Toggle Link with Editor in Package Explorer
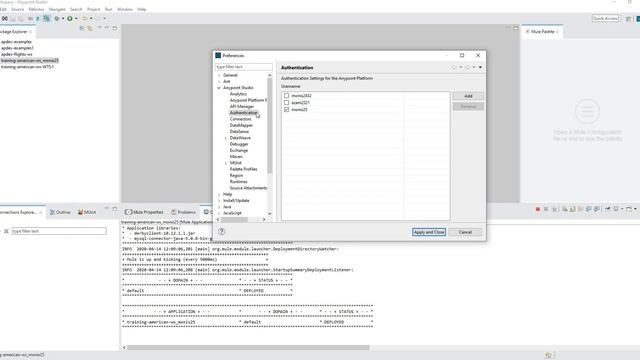Viewport: 640px width, 360px height. pyautogui.click(x=90, y=28)
